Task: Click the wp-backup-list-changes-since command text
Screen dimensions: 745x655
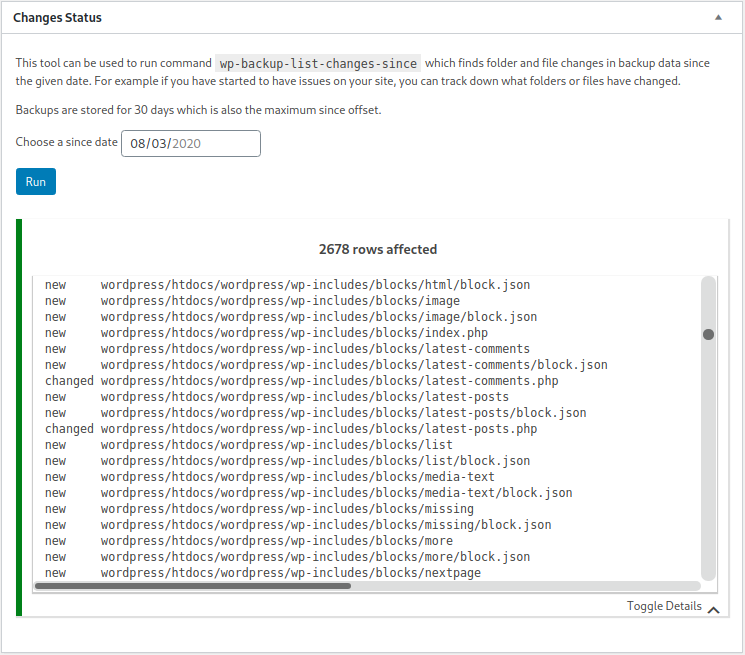Action: tap(318, 63)
